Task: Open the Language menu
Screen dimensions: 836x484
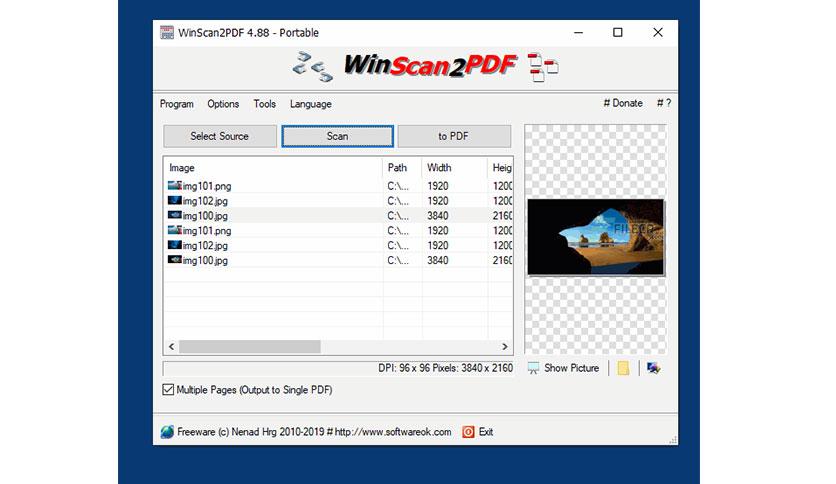Action: (311, 104)
